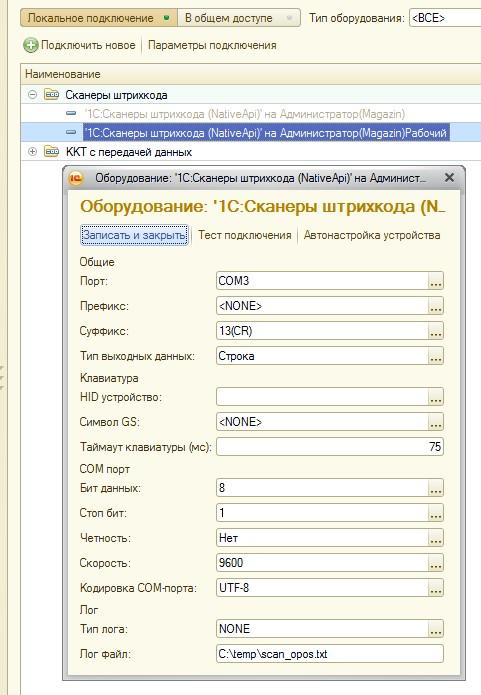The image size is (481, 695).
Task: Click the ККТ с передачей данных folder icon
Action: point(51,152)
